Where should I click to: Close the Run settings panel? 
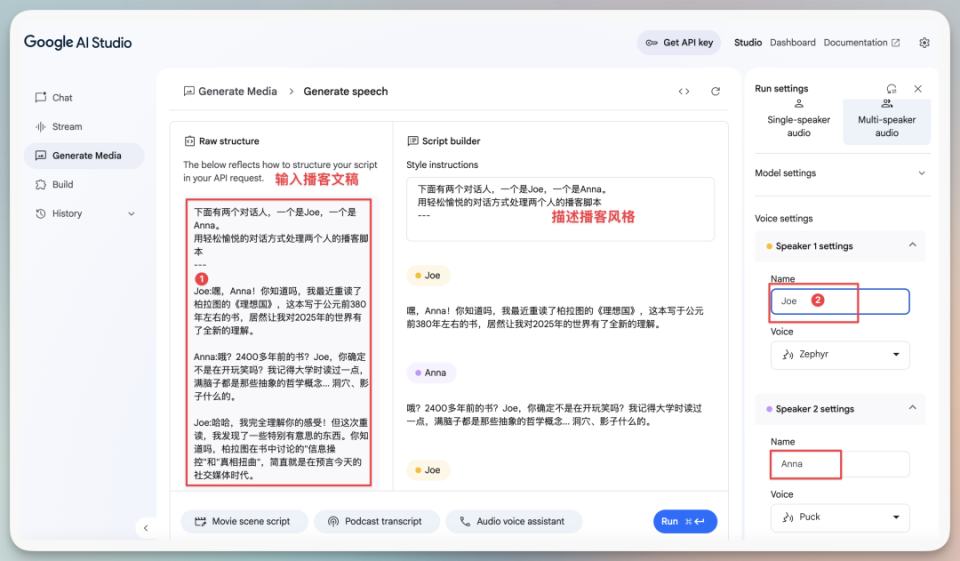pos(918,89)
